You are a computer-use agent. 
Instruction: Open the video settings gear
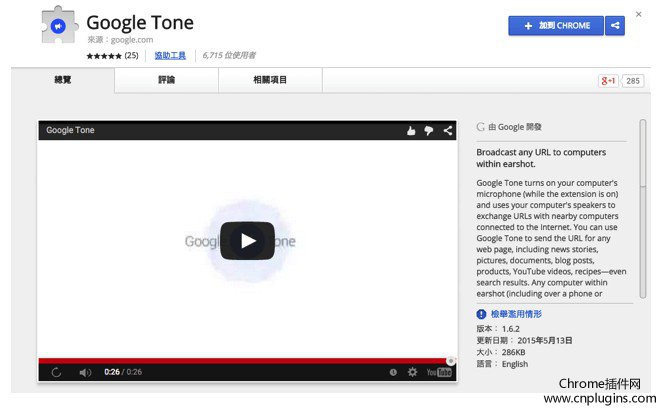coord(412,372)
